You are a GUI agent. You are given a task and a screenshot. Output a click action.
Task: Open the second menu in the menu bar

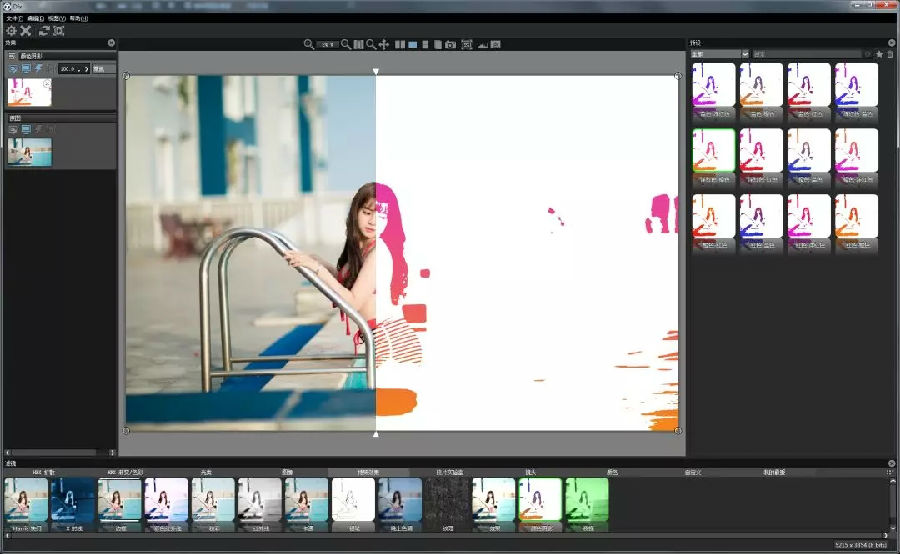(35, 18)
